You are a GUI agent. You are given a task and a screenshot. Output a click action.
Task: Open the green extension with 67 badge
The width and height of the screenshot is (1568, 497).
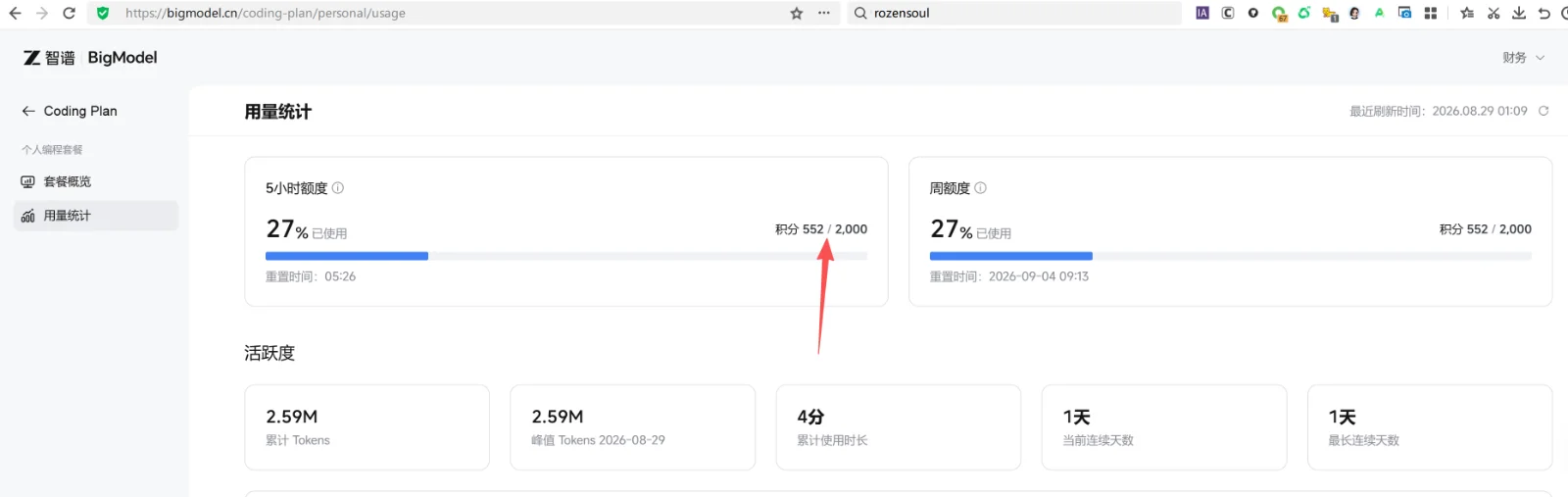click(1279, 14)
